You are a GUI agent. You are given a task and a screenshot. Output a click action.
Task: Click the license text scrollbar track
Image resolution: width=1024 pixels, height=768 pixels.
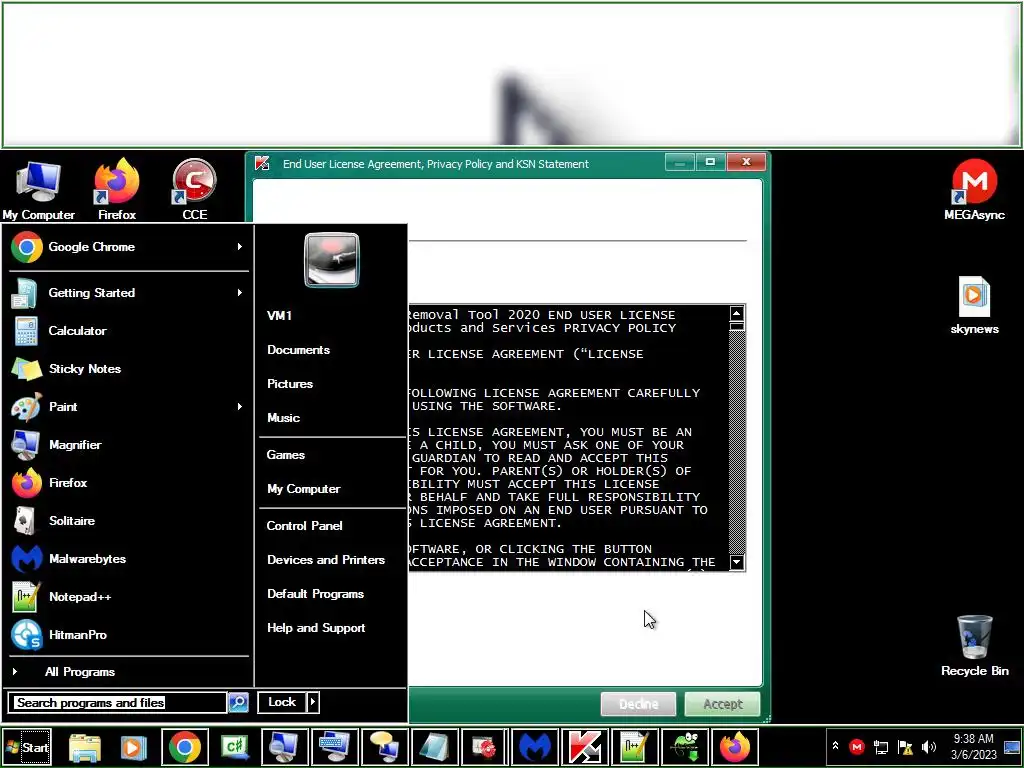tap(737, 444)
